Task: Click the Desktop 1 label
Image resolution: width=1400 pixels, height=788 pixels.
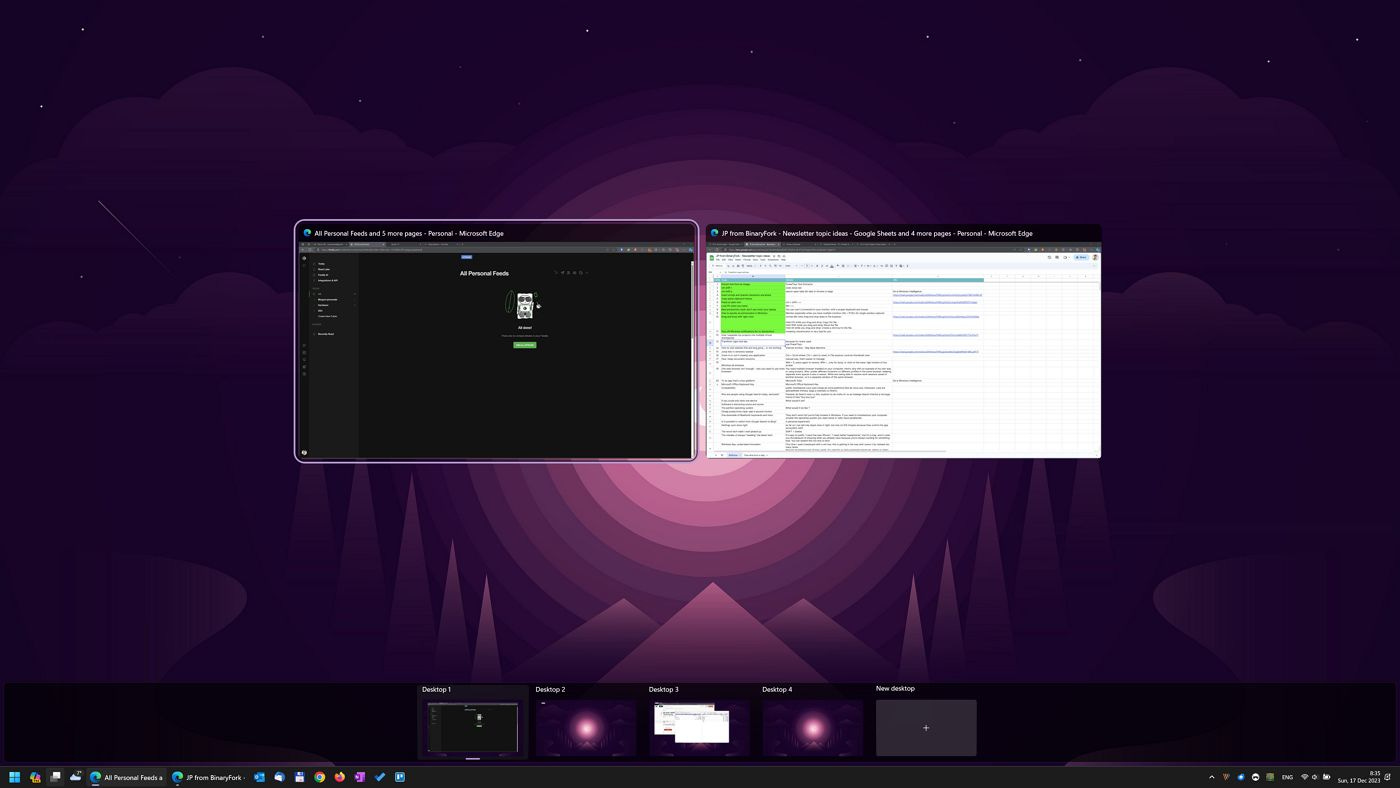Action: [x=436, y=689]
